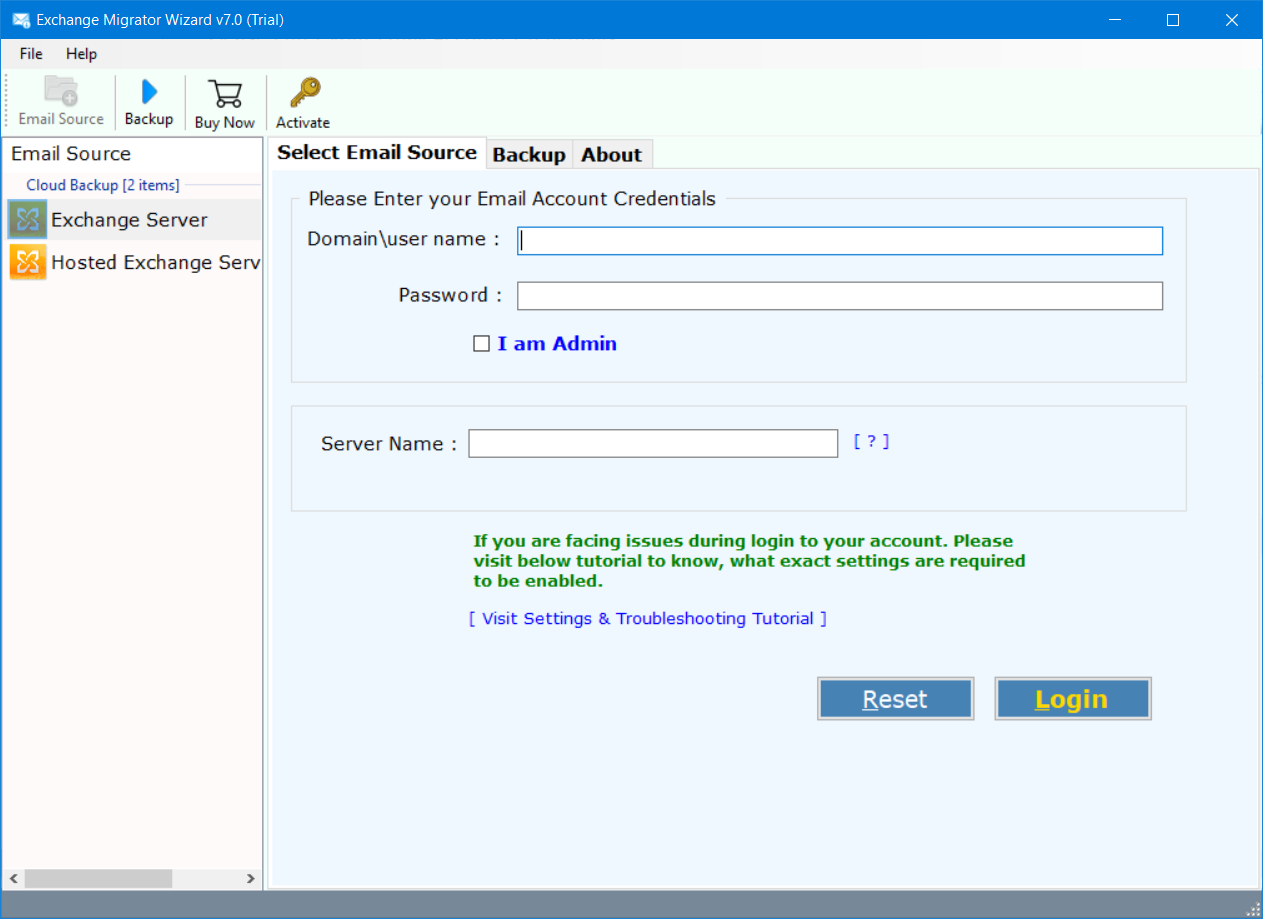Viewport: 1263px width, 919px height.
Task: Click the Email Source panel heading
Action: click(x=71, y=154)
